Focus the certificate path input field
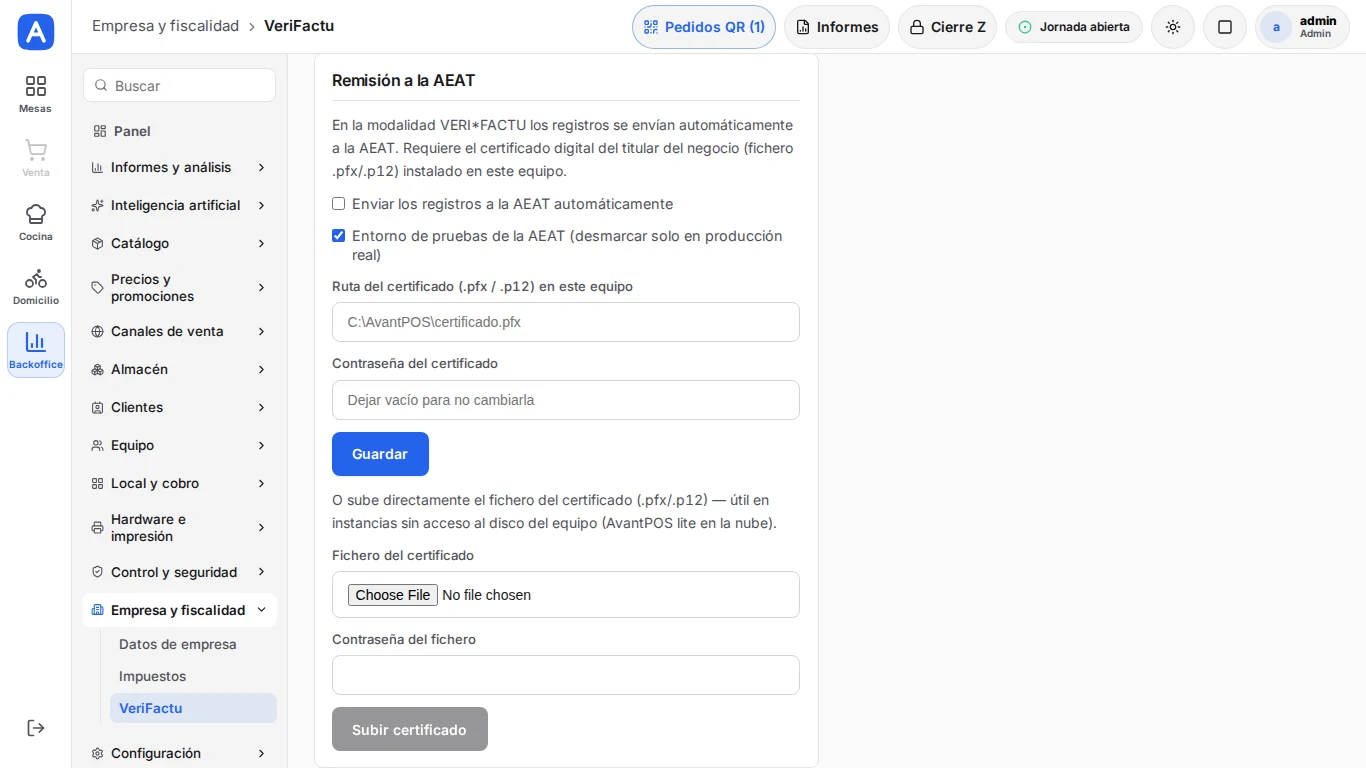 pos(566,322)
